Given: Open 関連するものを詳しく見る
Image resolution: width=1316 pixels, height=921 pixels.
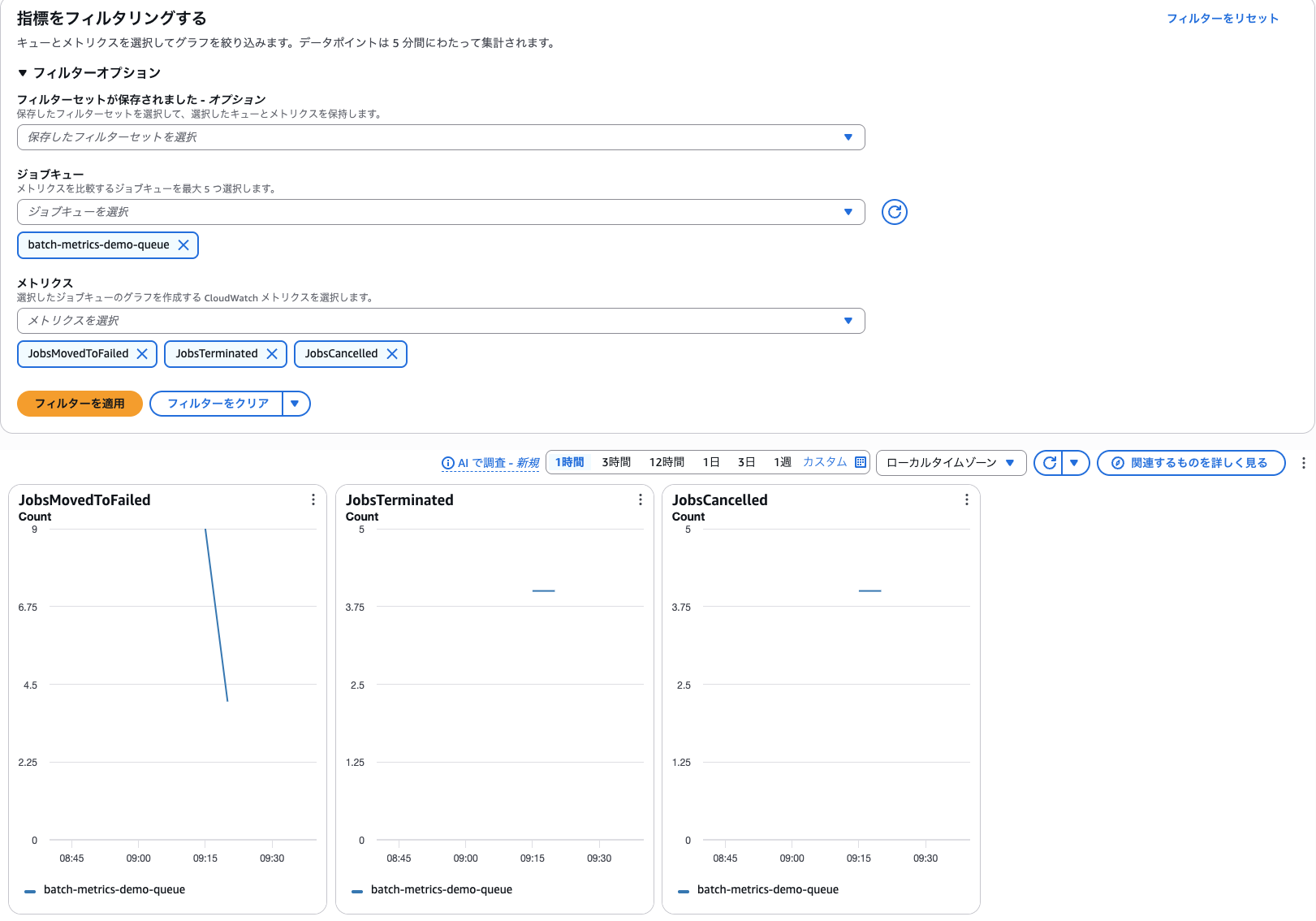Looking at the screenshot, I should (1191, 463).
